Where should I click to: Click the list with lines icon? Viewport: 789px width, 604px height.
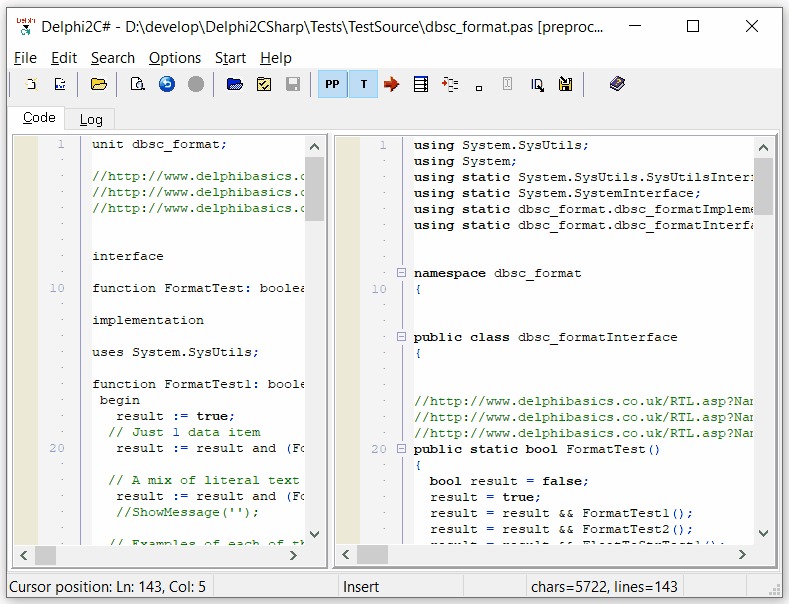click(421, 84)
